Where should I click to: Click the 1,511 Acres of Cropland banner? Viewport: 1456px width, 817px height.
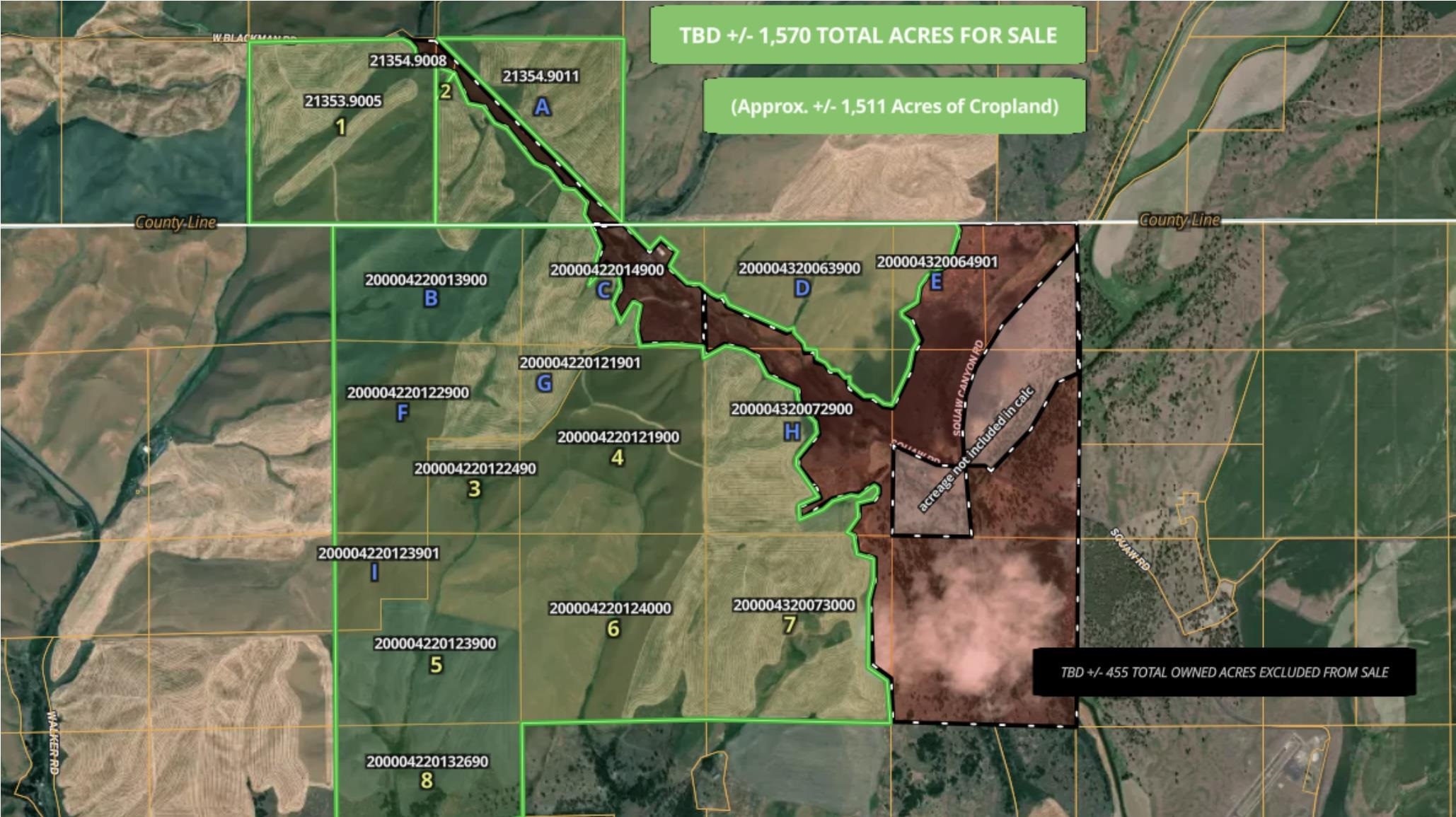click(894, 106)
